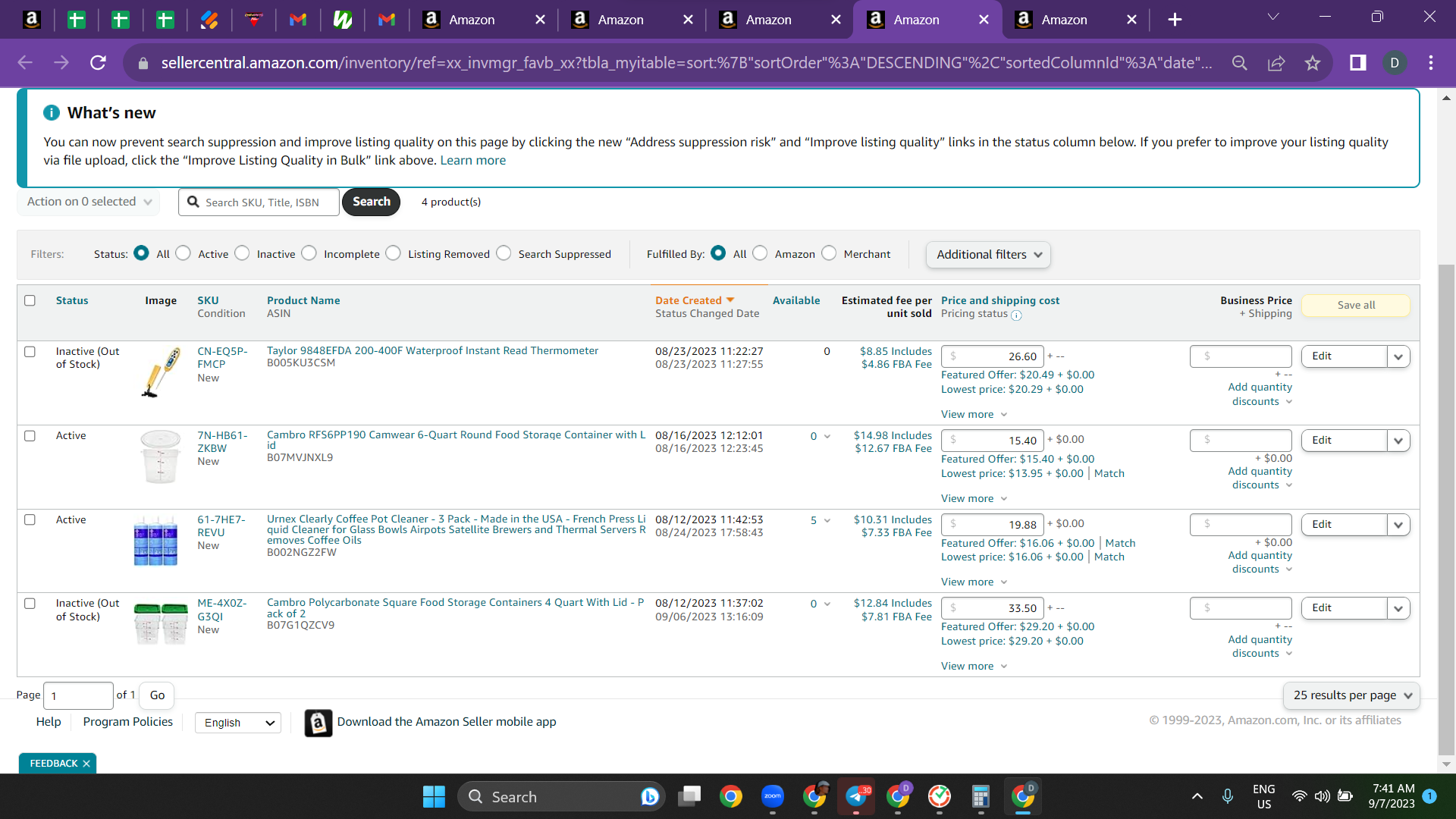The height and width of the screenshot is (819, 1456).
Task: Open the new browser tab plus icon
Action: point(1175,20)
